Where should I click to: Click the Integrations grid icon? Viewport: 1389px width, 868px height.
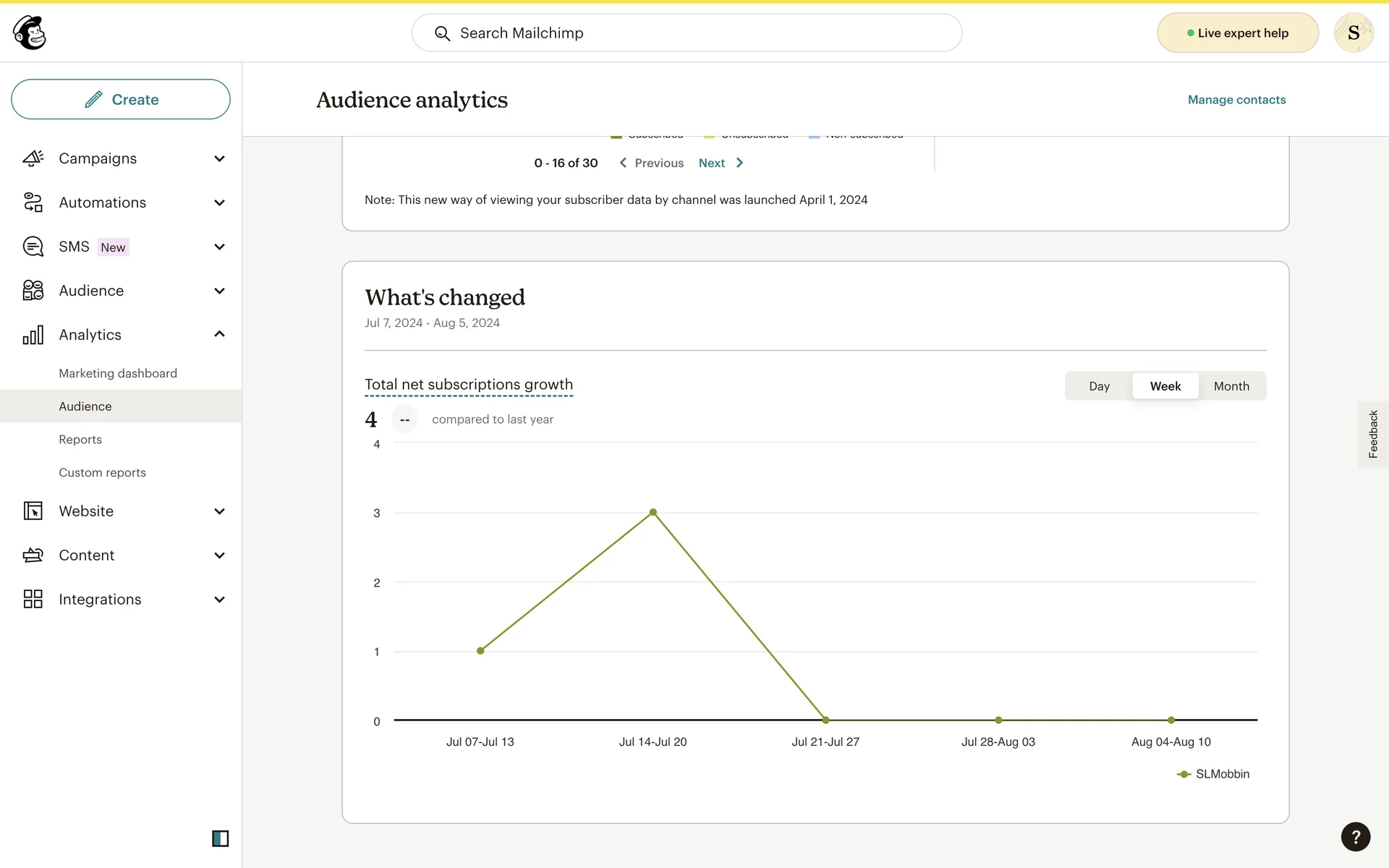[x=33, y=599]
